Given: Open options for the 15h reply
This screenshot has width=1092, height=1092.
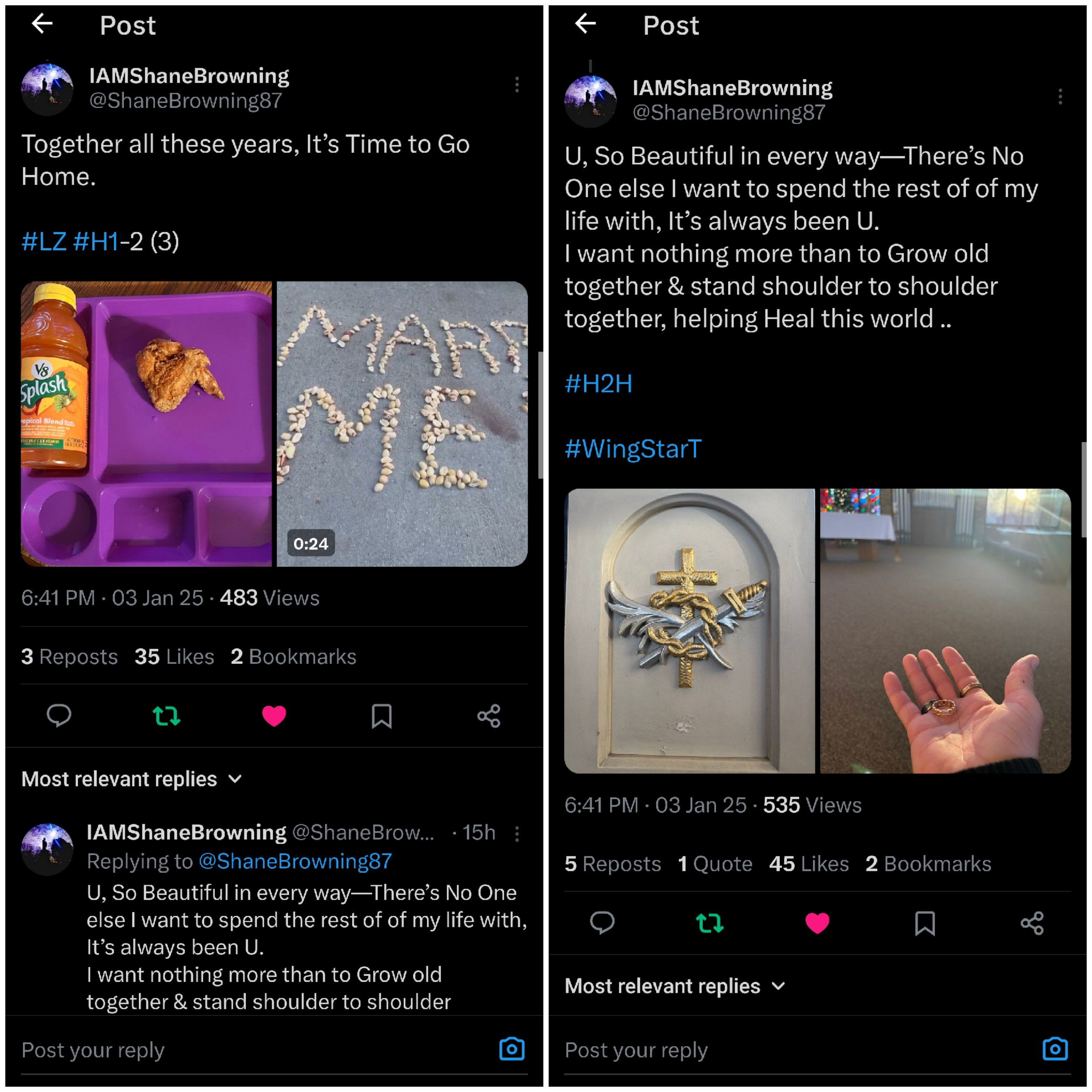Looking at the screenshot, I should 516,834.
